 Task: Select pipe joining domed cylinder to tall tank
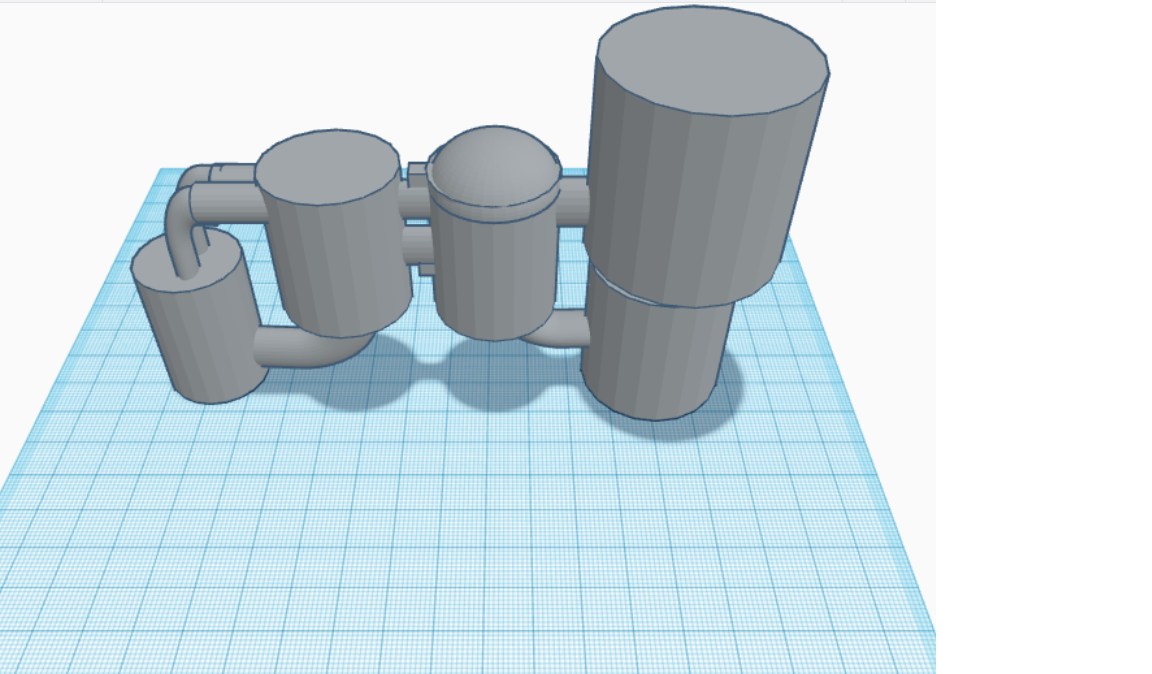point(574,202)
